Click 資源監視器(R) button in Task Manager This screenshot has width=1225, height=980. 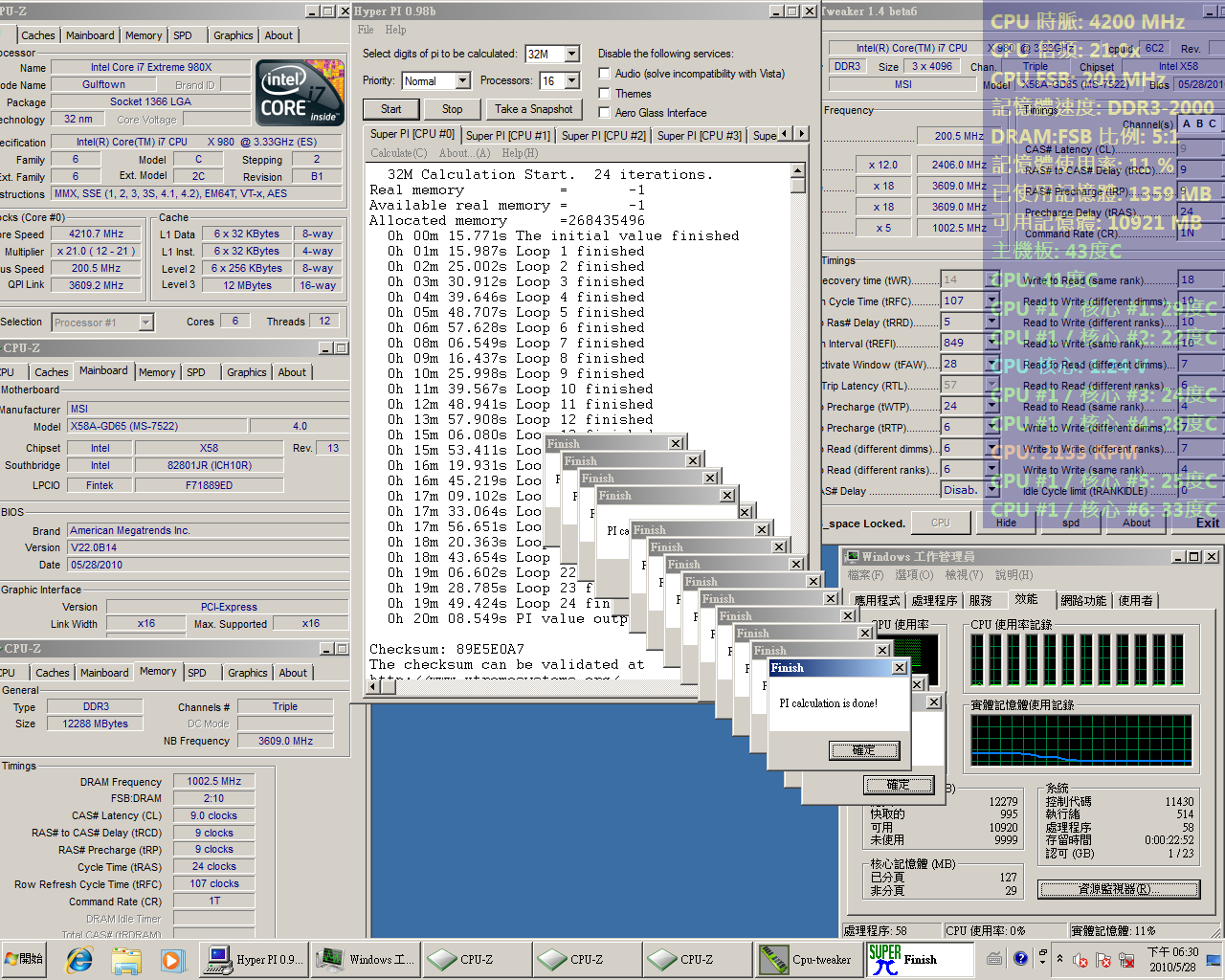(x=1119, y=889)
